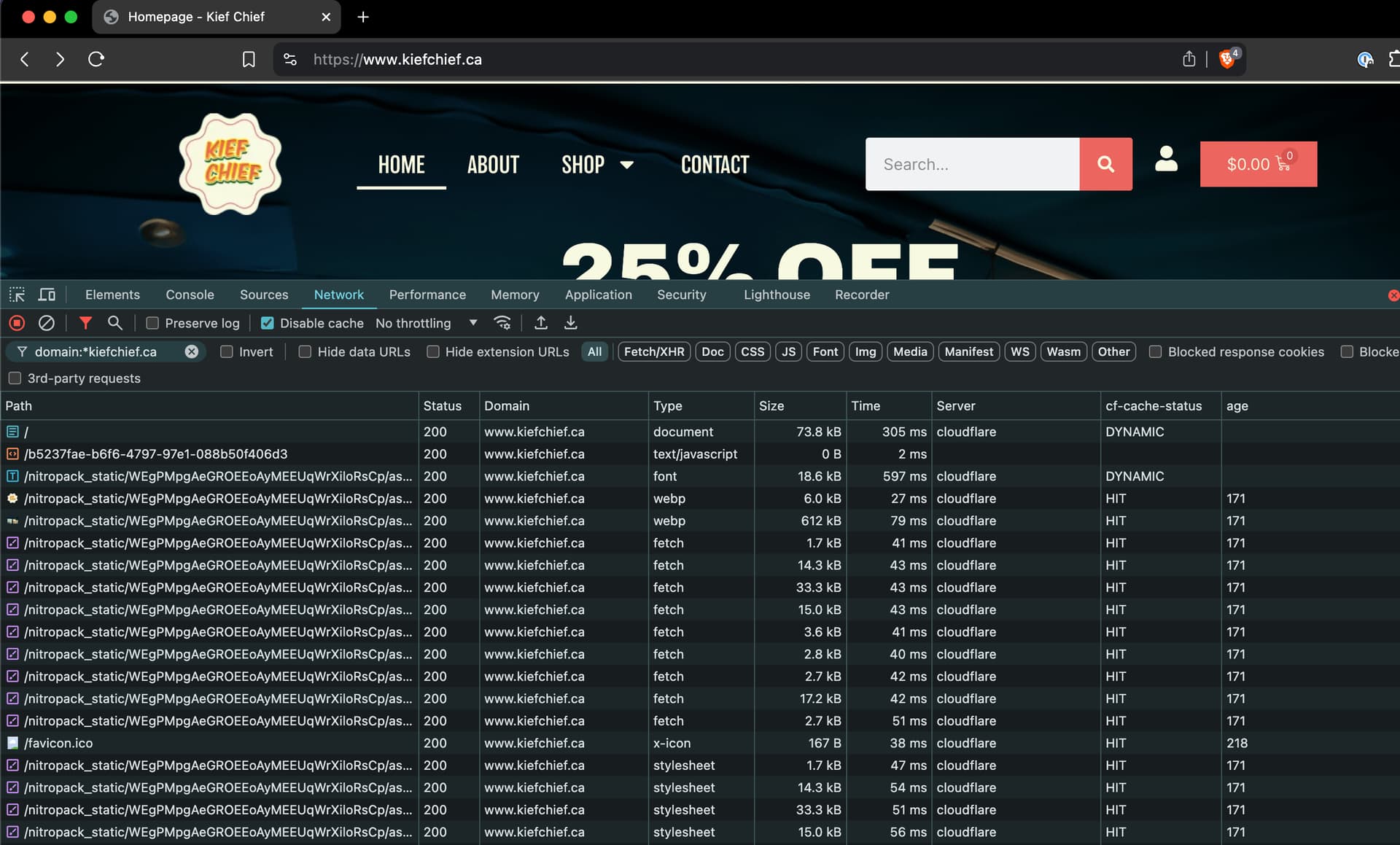Uncheck Disable cache checkbox
This screenshot has width=1400, height=845.
(x=268, y=323)
